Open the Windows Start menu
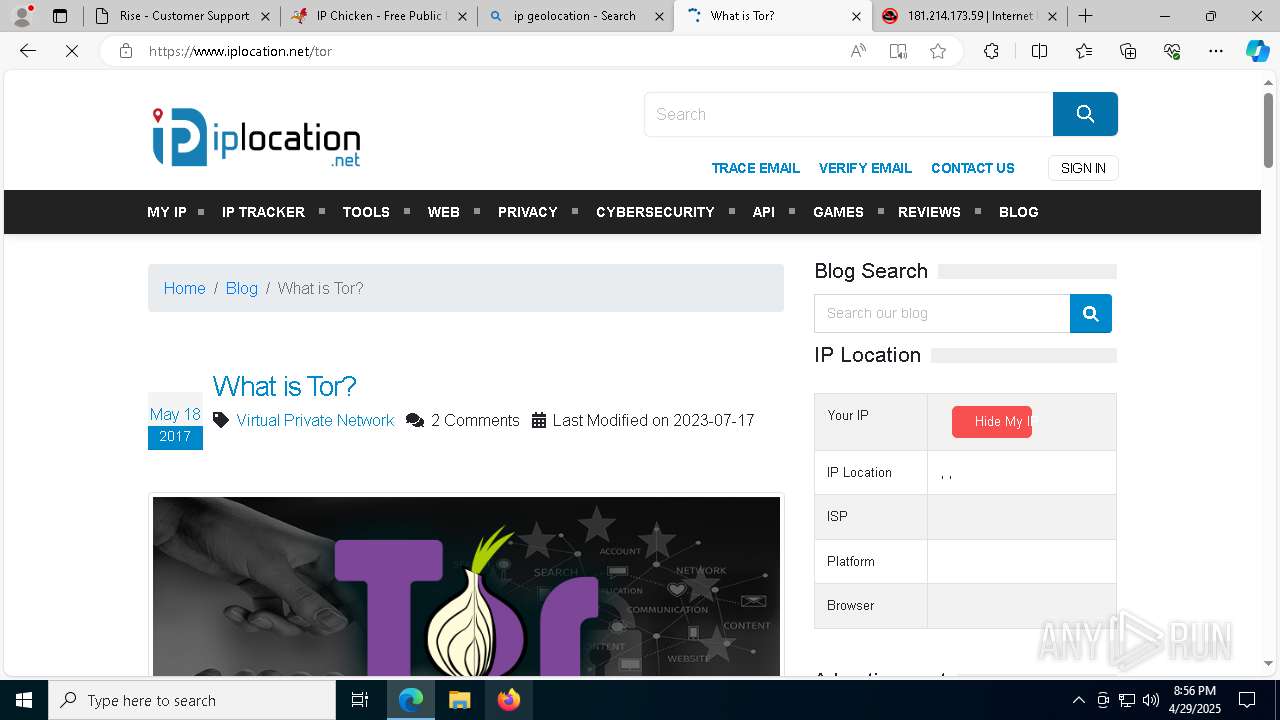1280x720 pixels. (x=24, y=700)
